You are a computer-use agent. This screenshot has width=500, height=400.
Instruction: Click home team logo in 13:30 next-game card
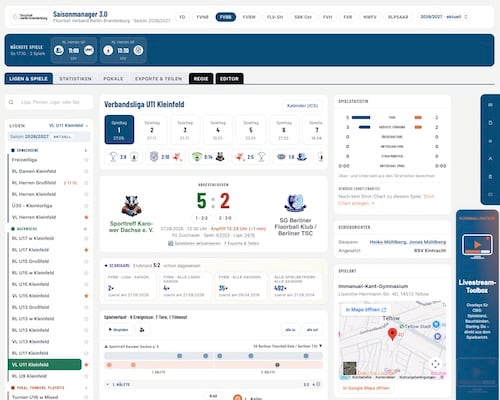pos(108,50)
